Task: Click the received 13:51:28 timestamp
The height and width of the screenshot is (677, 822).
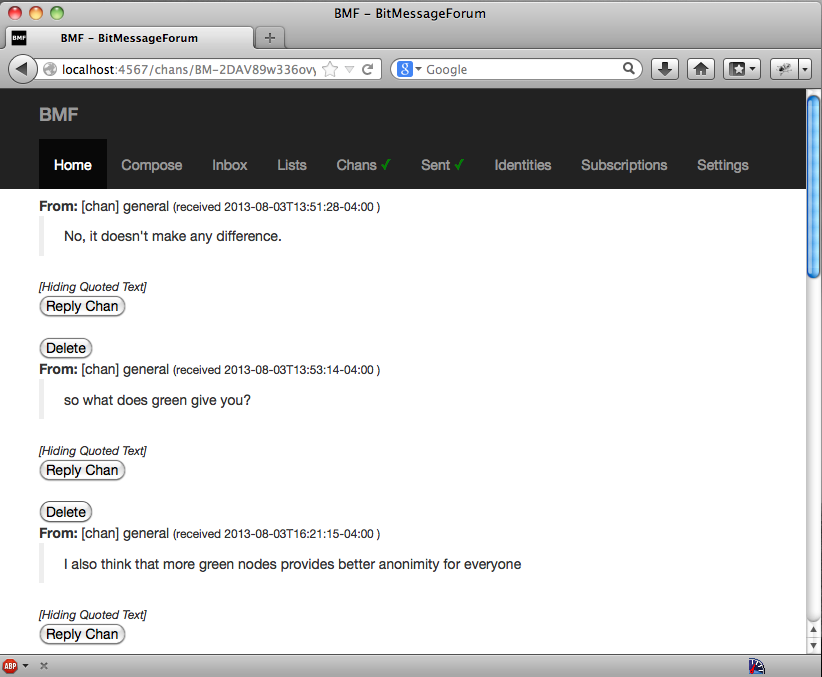Action: click(x=276, y=207)
